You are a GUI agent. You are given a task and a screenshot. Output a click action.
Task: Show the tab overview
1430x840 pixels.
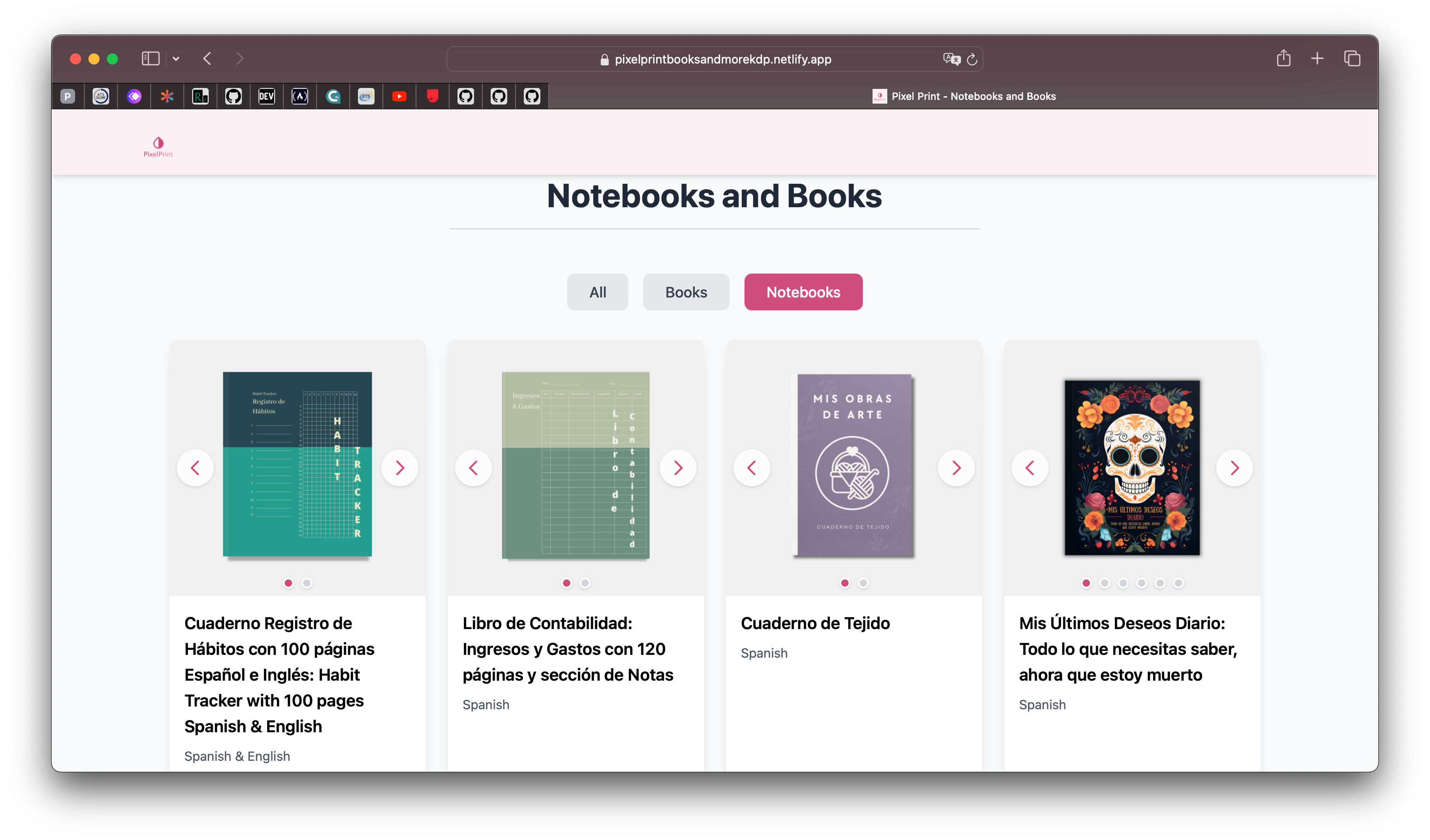coord(1352,58)
